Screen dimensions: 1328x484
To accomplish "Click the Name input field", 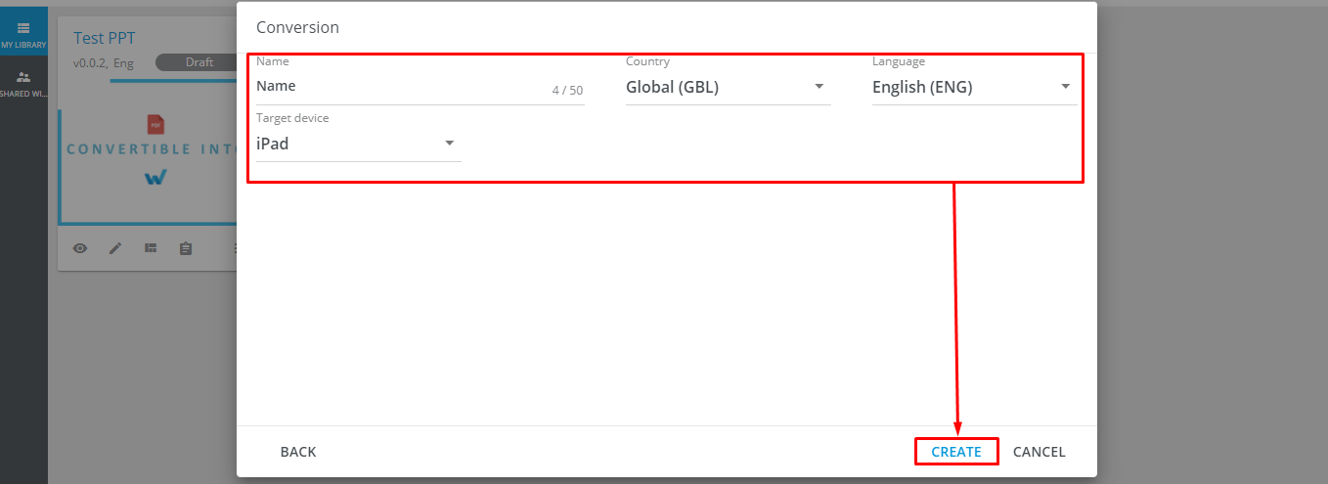I will tap(400, 87).
